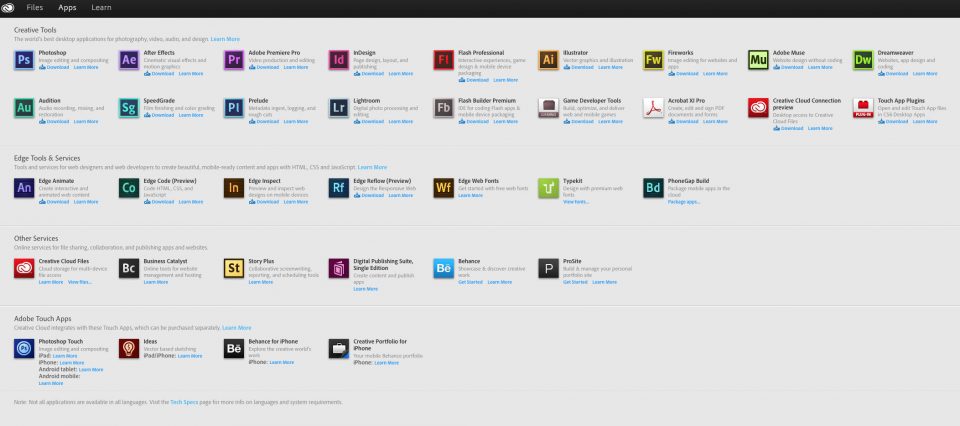Click the InDesign Id icon
Screen dimensions: 960x426
tap(339, 60)
